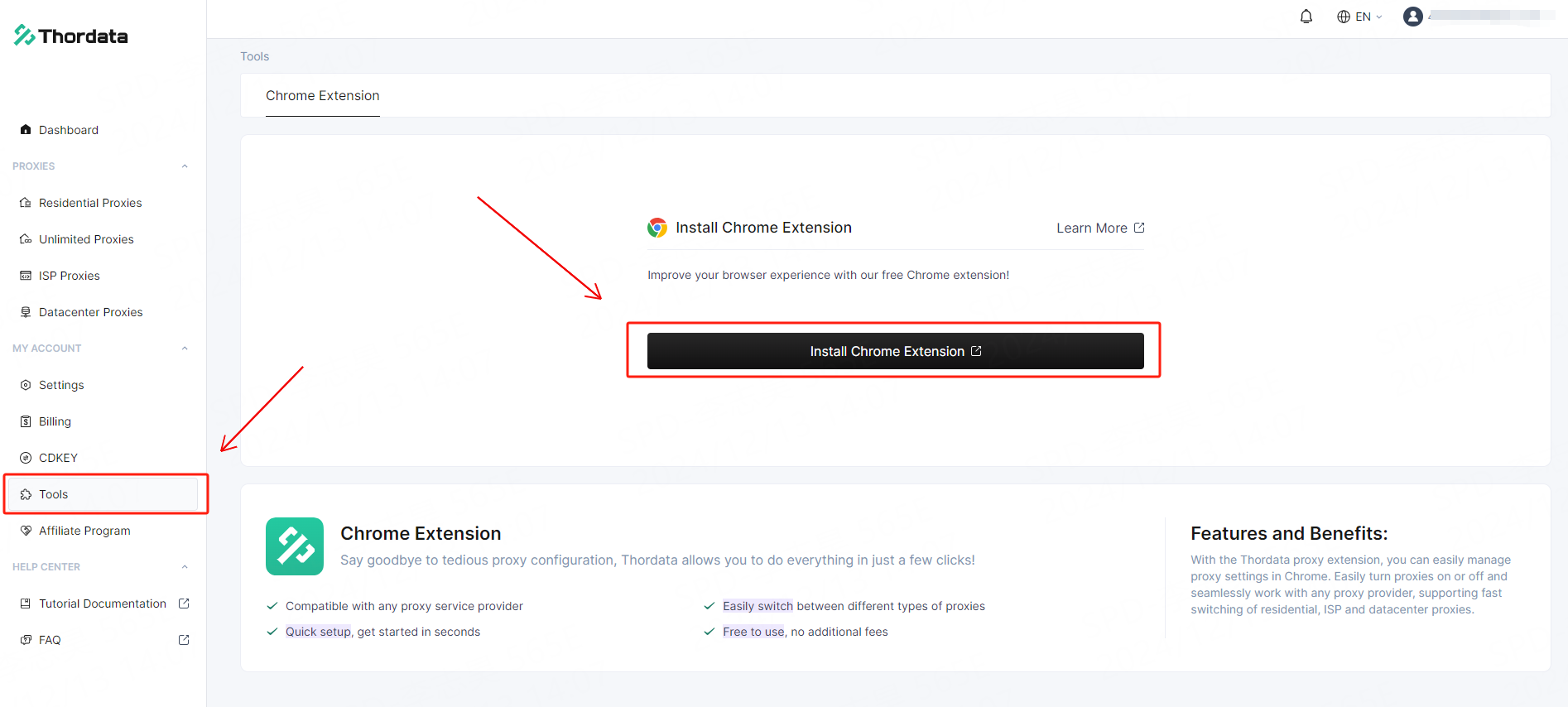The image size is (1568, 707).
Task: Switch to the Chrome Extension tab
Action: coord(323,96)
